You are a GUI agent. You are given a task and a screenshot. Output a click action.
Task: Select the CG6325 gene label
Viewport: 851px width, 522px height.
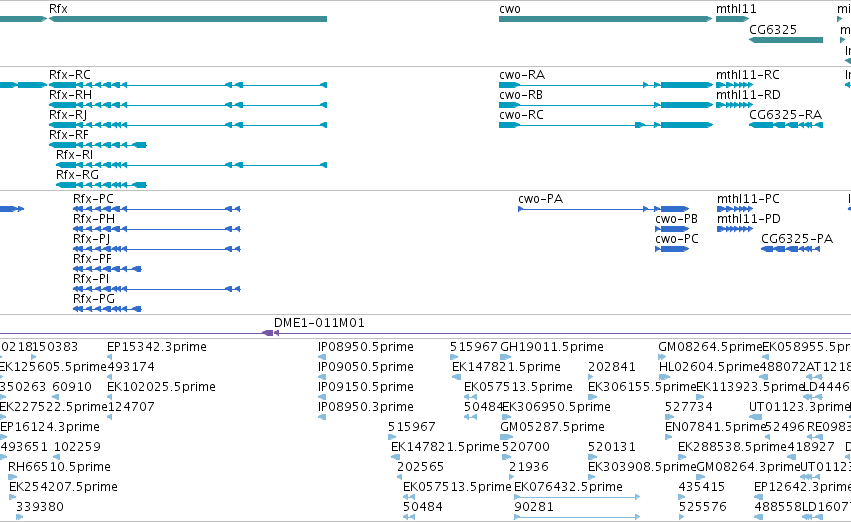coord(773,29)
